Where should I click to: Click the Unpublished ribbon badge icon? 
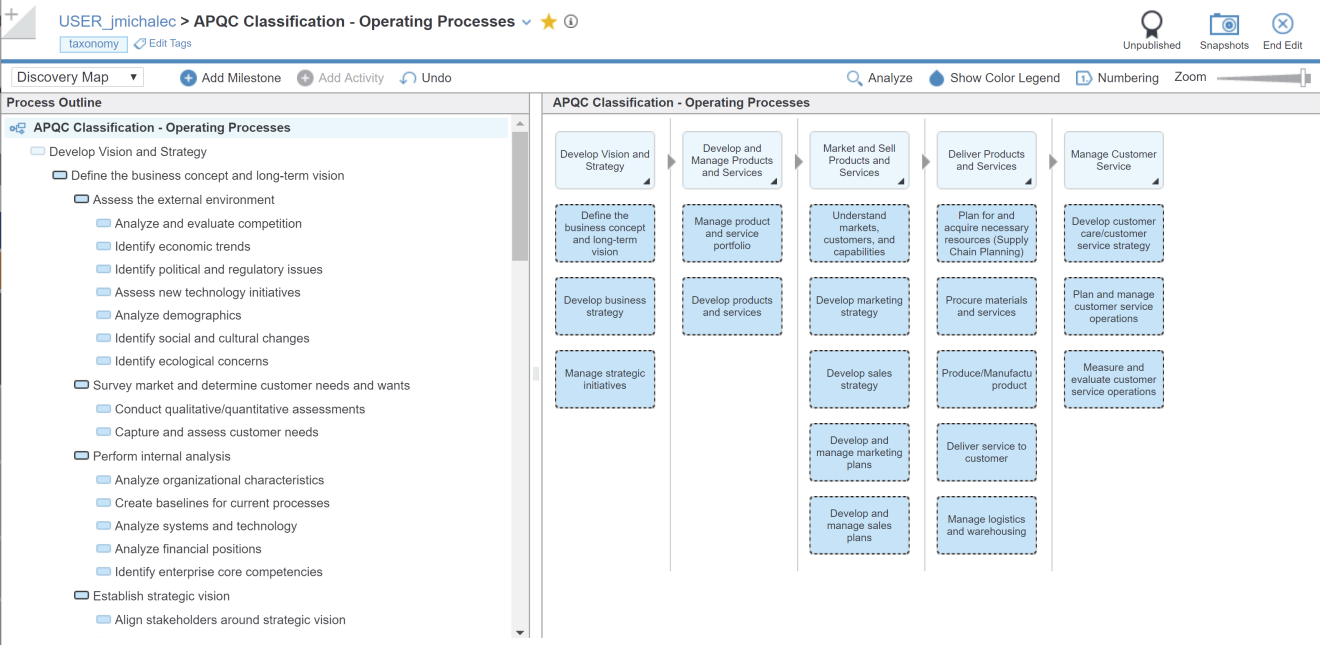point(1151,22)
